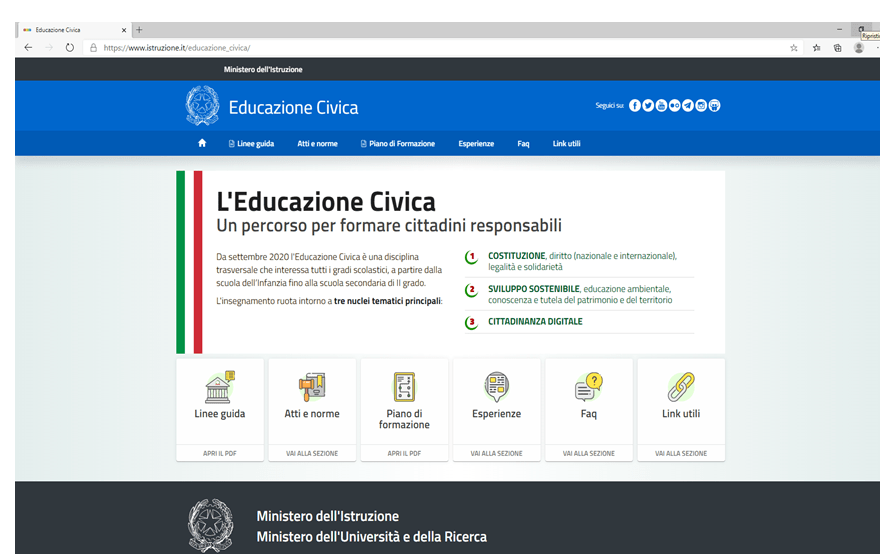Reload the page with refresh button
The height and width of the screenshot is (554, 880).
69,47
